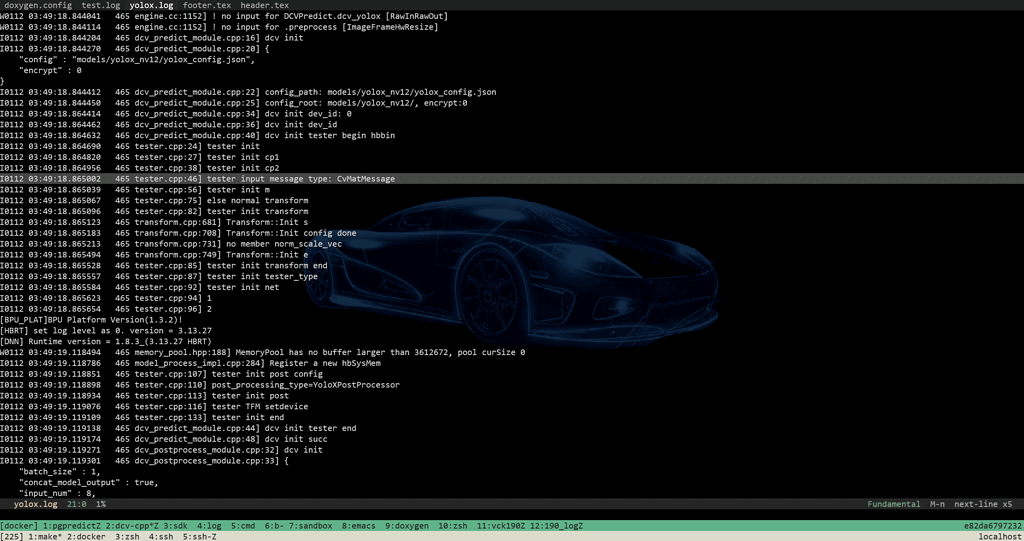The image size is (1024, 541).
Task: Switch to tmux window 2:dcv-cpp
Action: point(132,525)
